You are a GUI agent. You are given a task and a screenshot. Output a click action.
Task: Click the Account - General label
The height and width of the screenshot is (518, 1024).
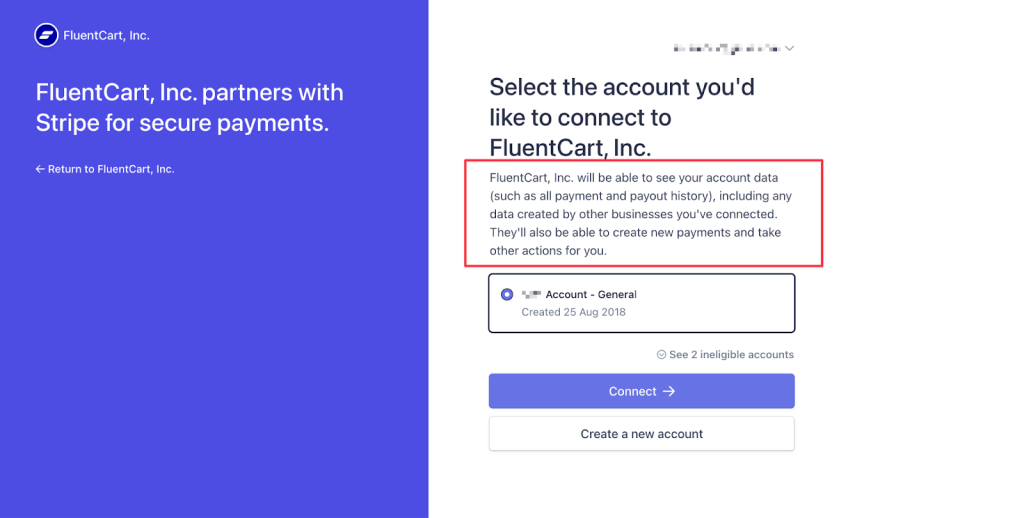tap(591, 294)
